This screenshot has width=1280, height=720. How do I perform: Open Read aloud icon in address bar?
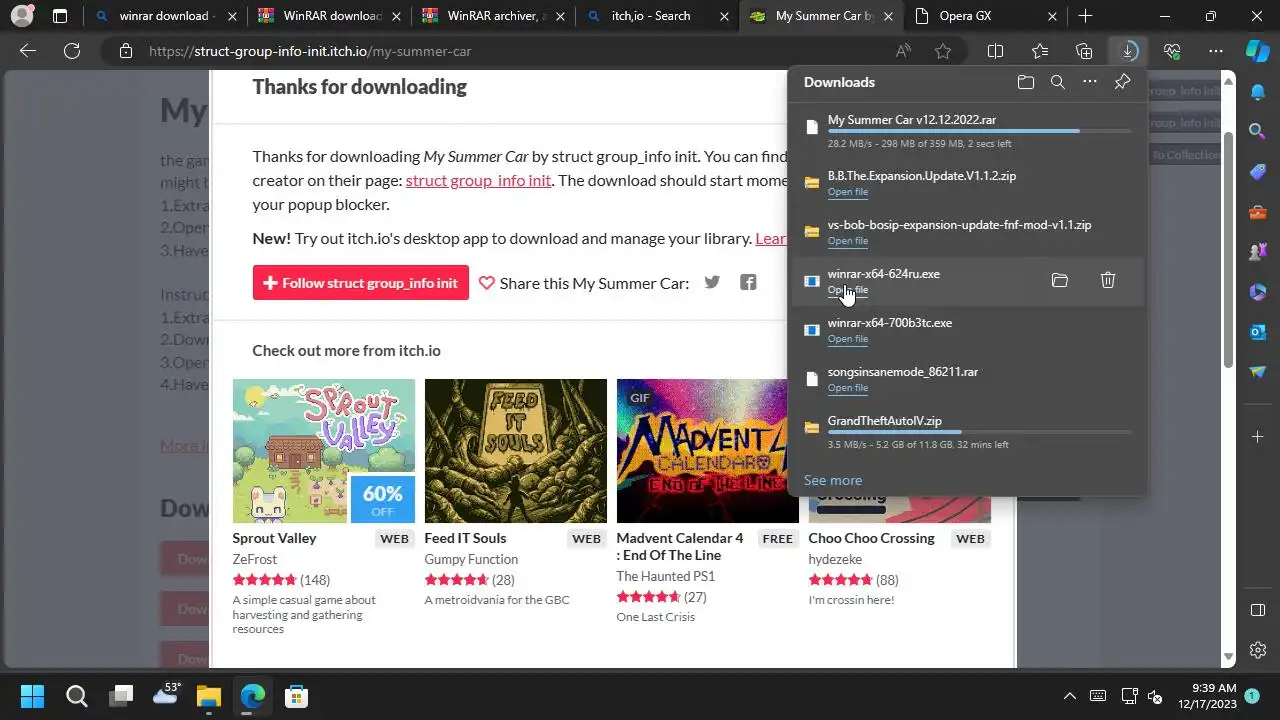[x=903, y=51]
